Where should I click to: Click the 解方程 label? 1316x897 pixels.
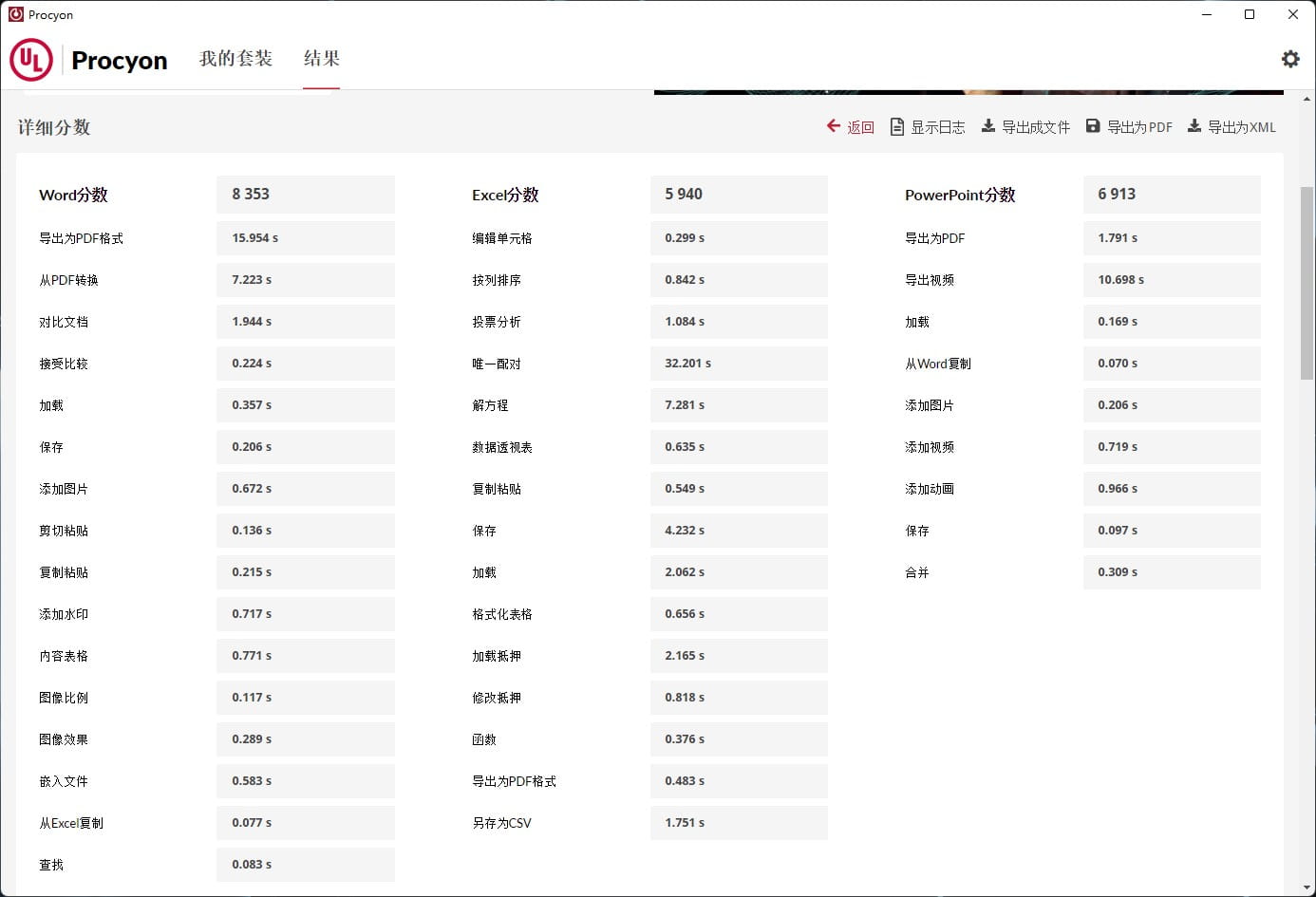(x=490, y=405)
